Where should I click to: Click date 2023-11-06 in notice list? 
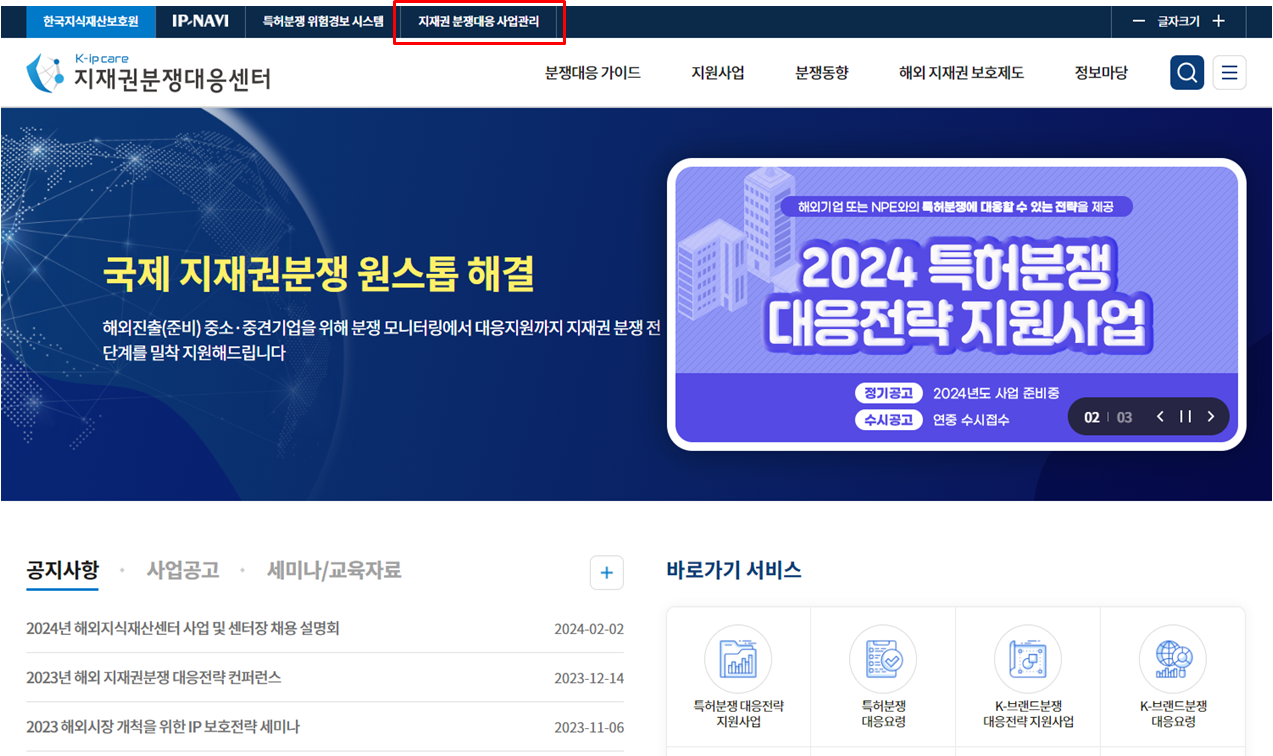589,727
